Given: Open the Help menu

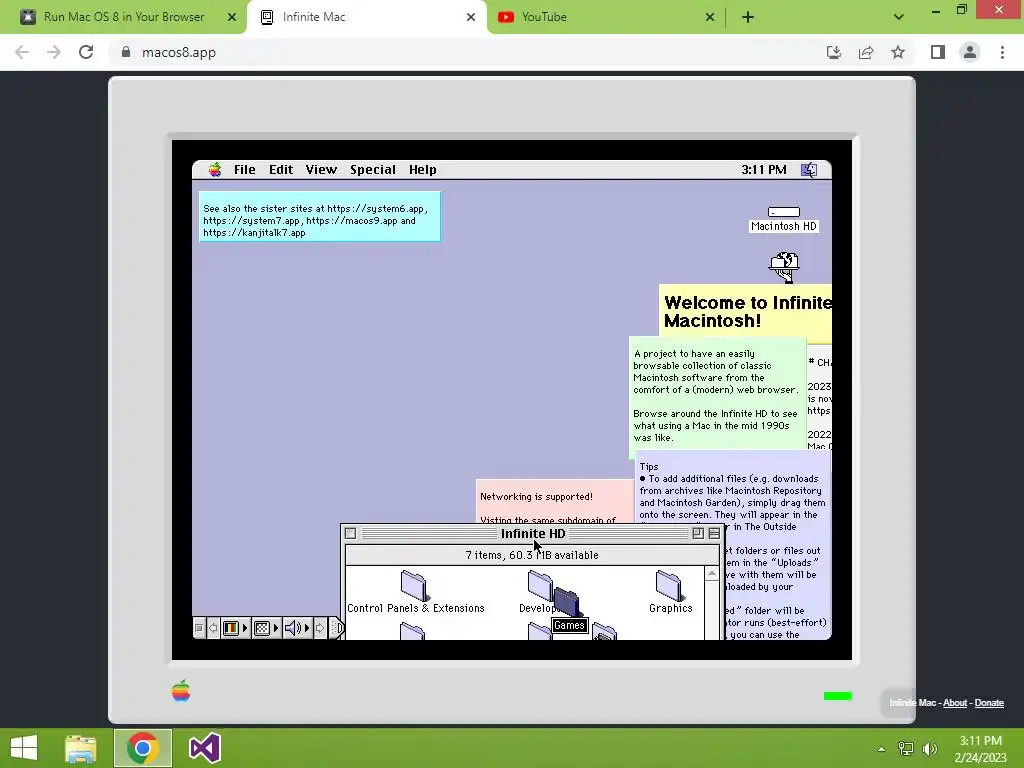Looking at the screenshot, I should tap(423, 170).
